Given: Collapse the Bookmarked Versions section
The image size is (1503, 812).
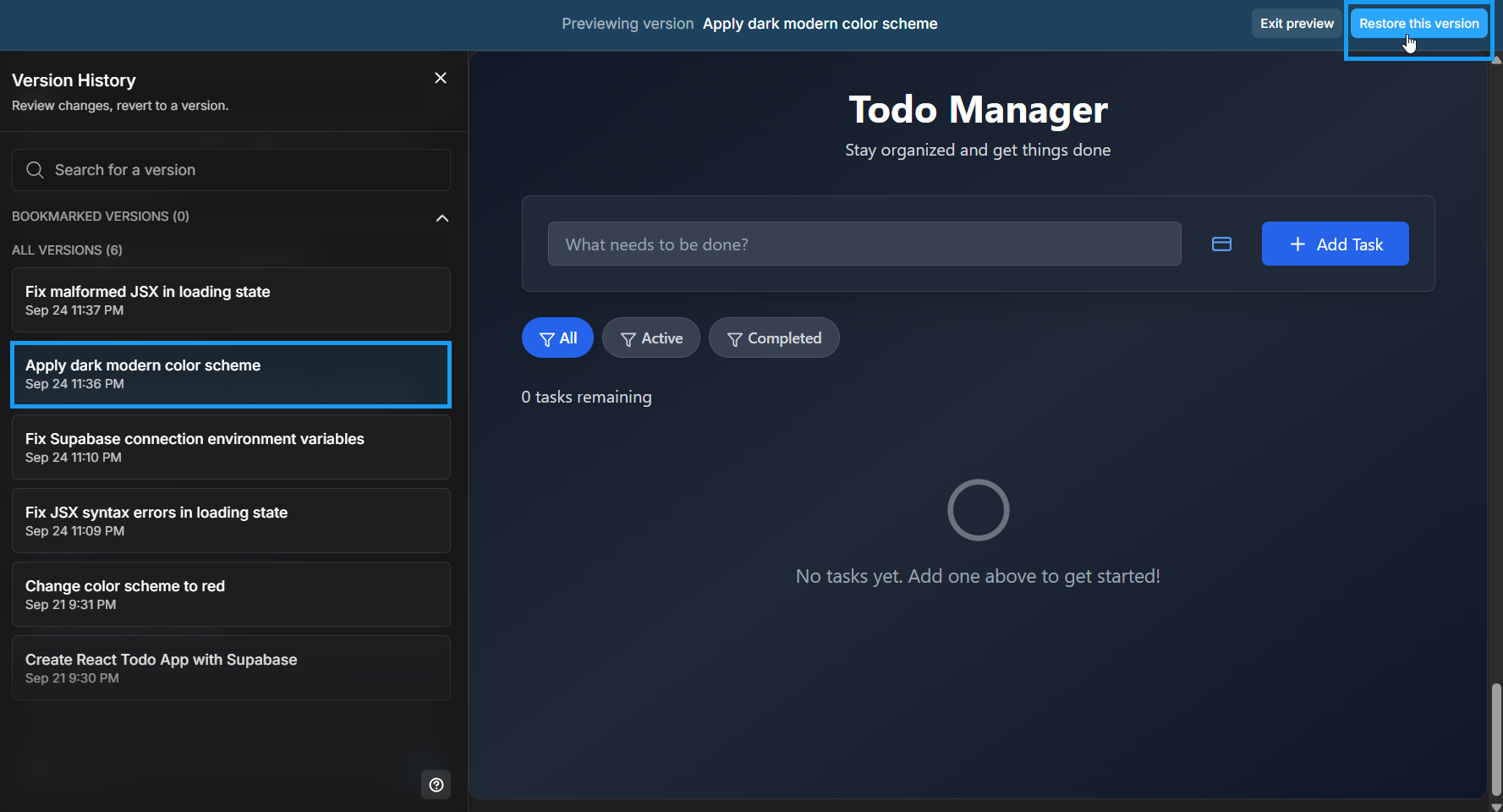Looking at the screenshot, I should [x=442, y=217].
